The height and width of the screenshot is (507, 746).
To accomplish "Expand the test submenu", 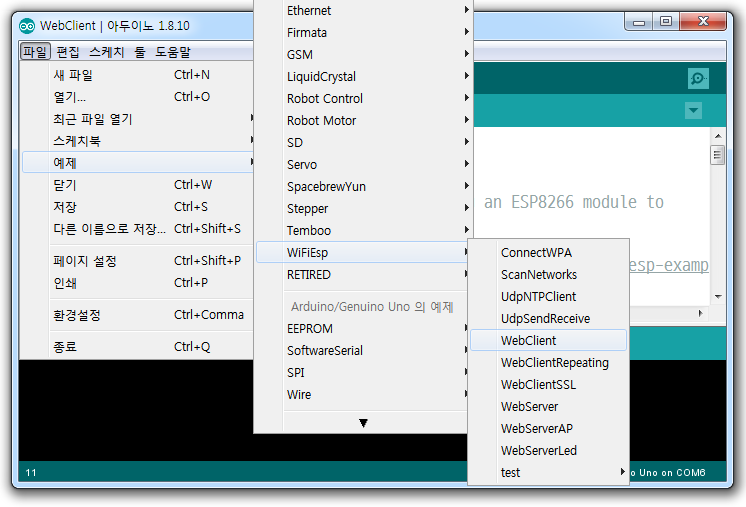I will point(549,472).
